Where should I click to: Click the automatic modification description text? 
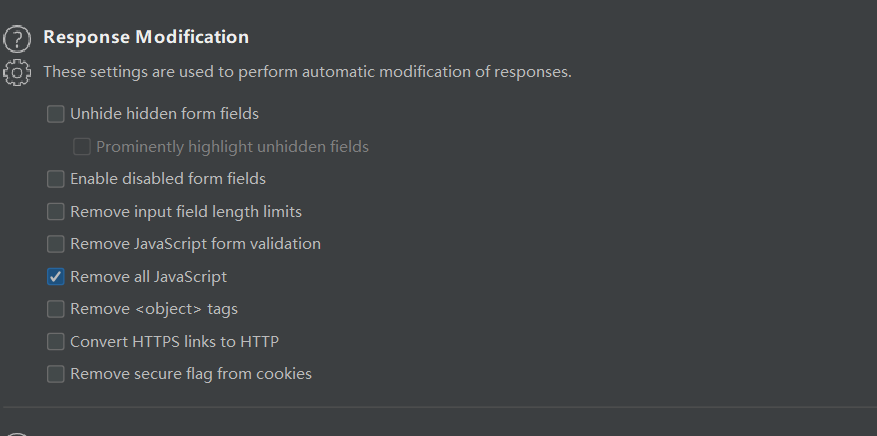tap(307, 72)
